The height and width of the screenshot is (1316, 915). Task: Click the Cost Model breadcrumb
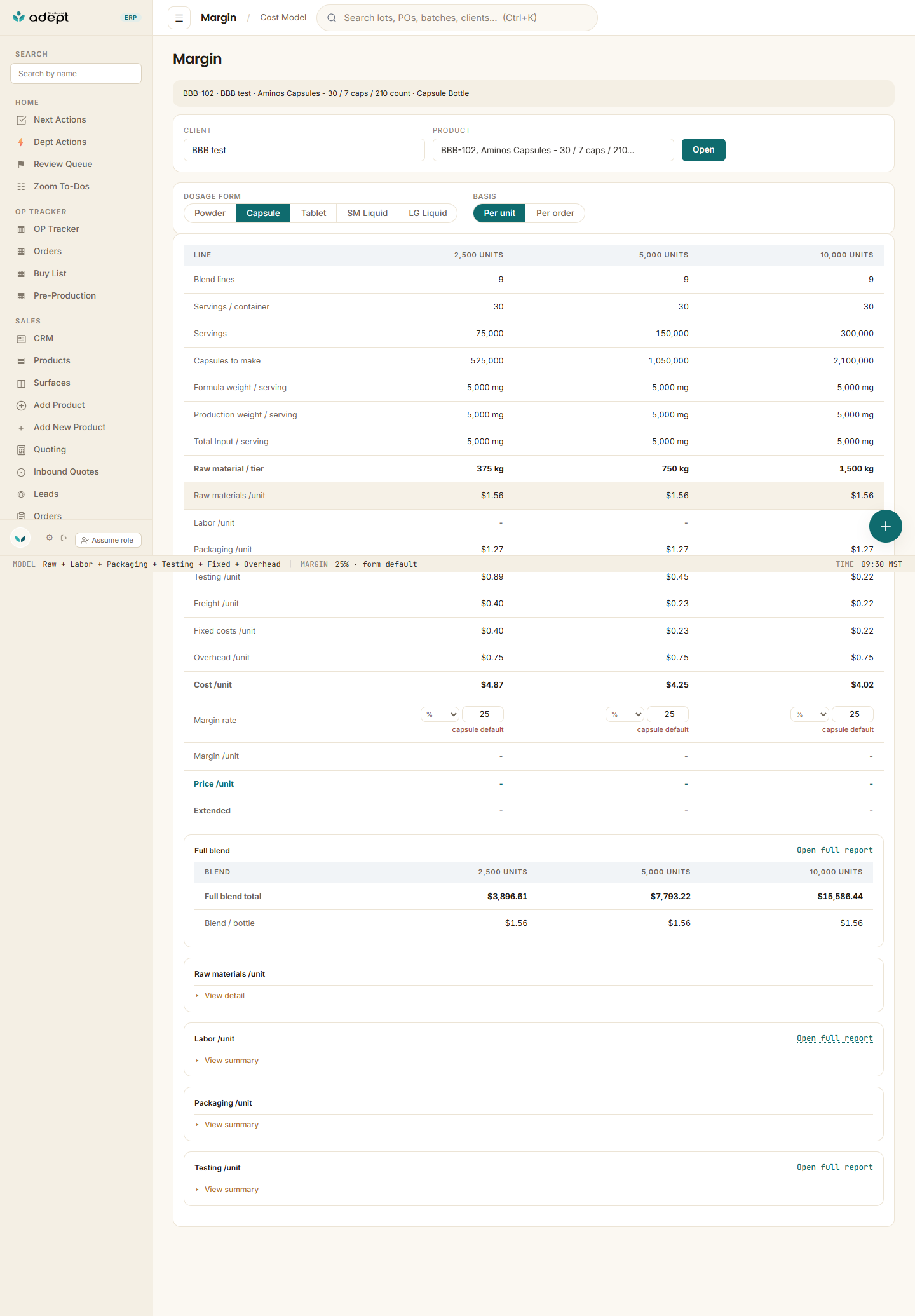(283, 18)
